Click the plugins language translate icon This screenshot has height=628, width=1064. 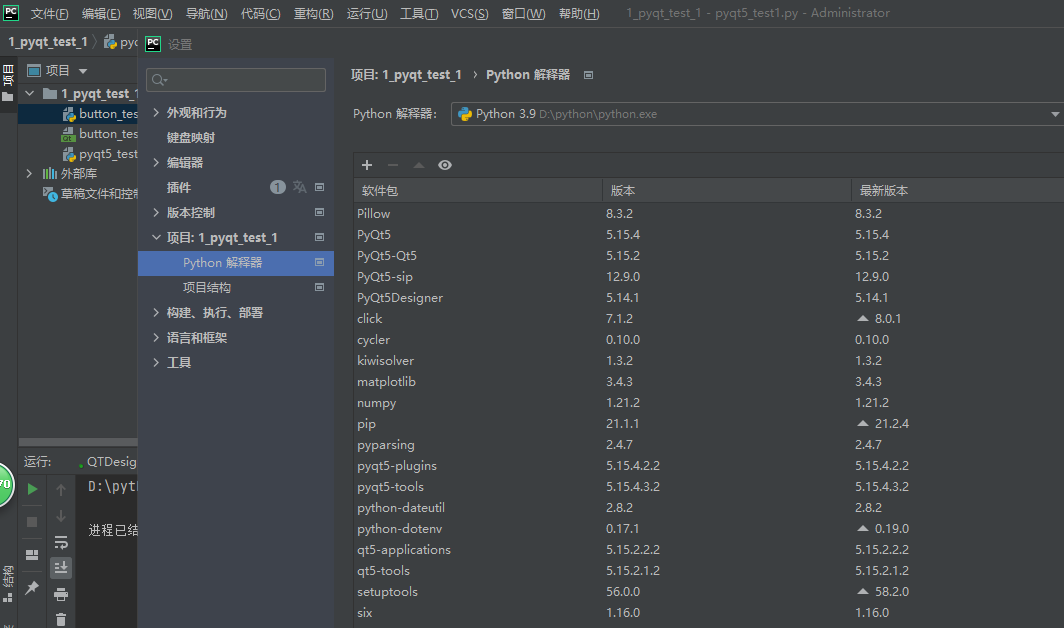[x=299, y=187]
